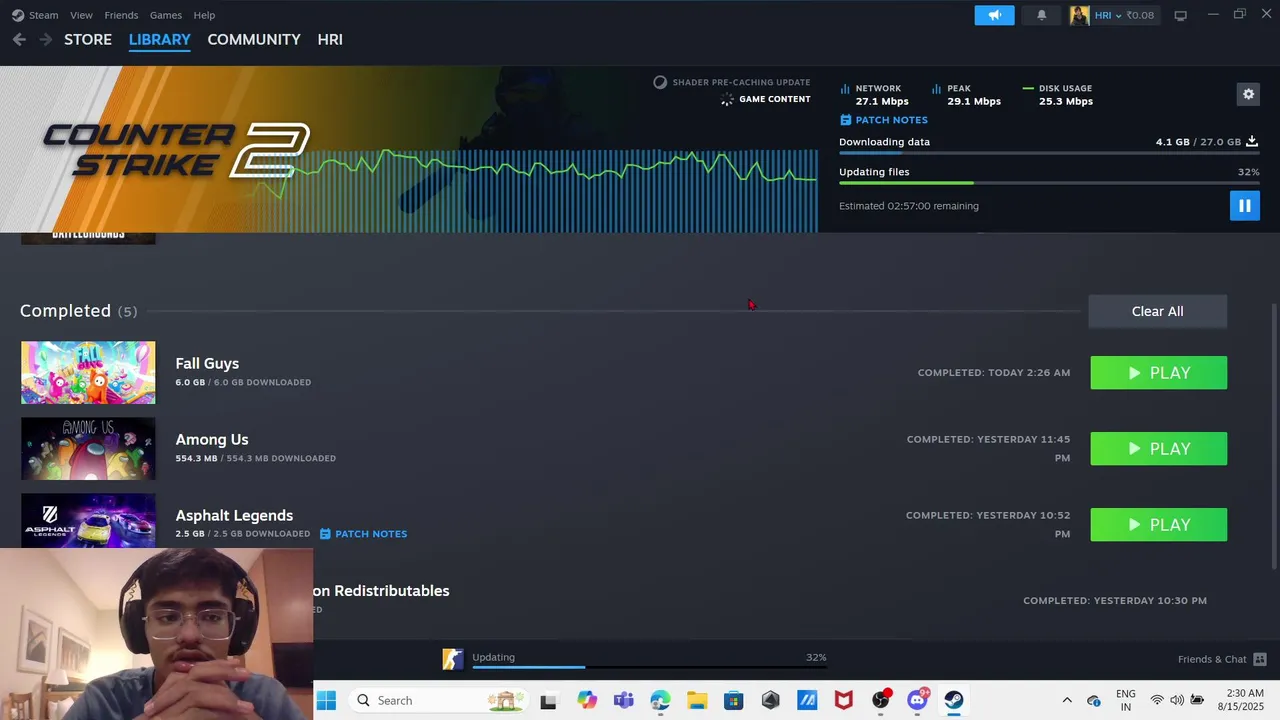Click the bottom Updating progress bar
The height and width of the screenshot is (720, 1280).
(649, 667)
